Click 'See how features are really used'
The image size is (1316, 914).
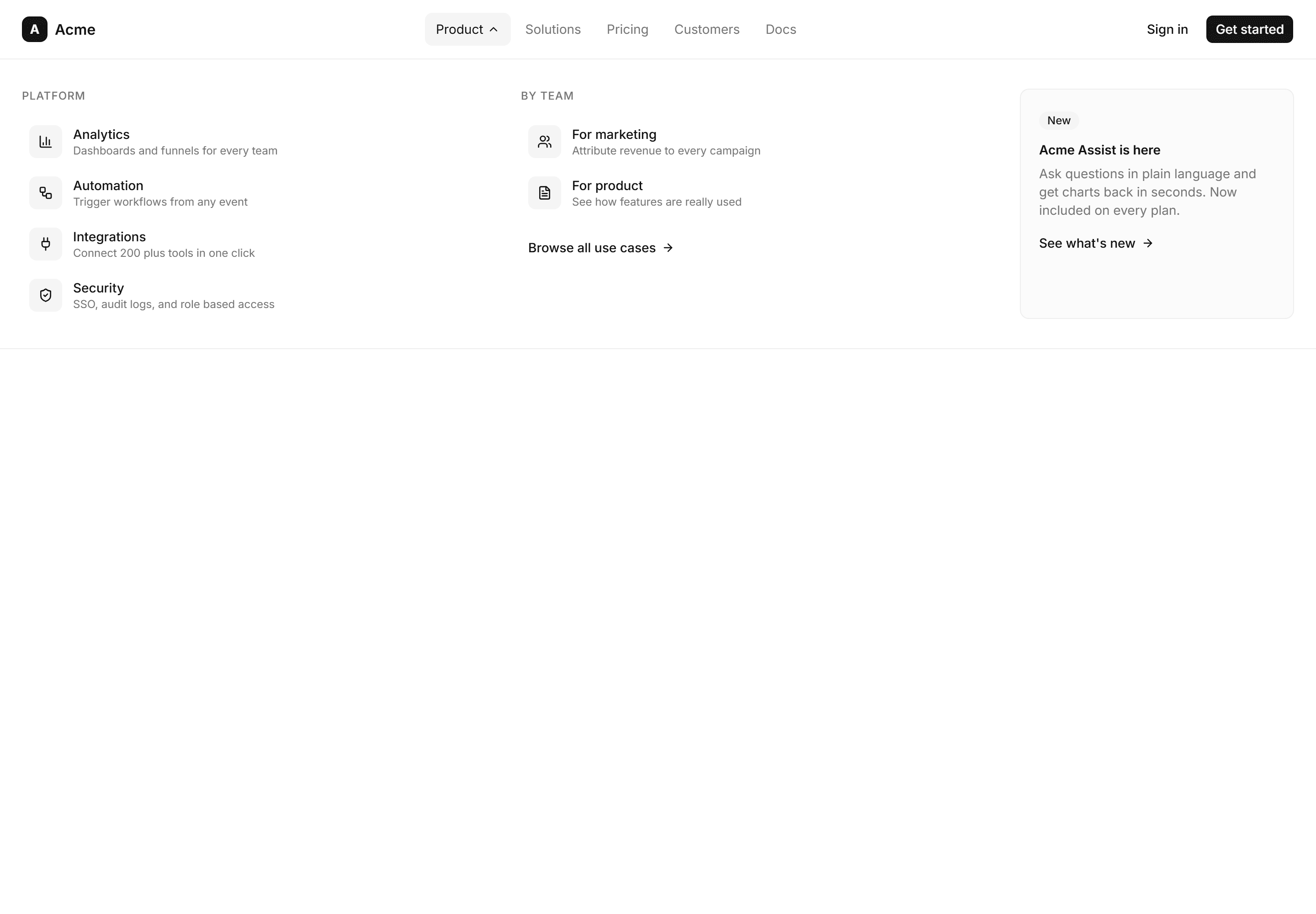[x=656, y=202]
